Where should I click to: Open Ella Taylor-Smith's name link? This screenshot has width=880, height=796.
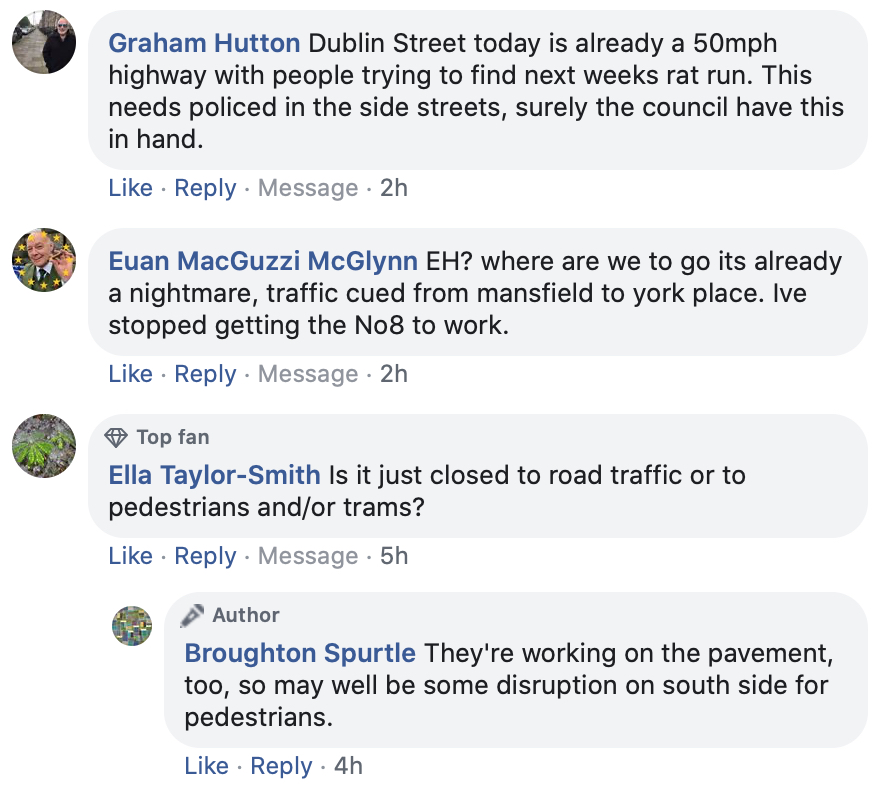click(x=214, y=475)
